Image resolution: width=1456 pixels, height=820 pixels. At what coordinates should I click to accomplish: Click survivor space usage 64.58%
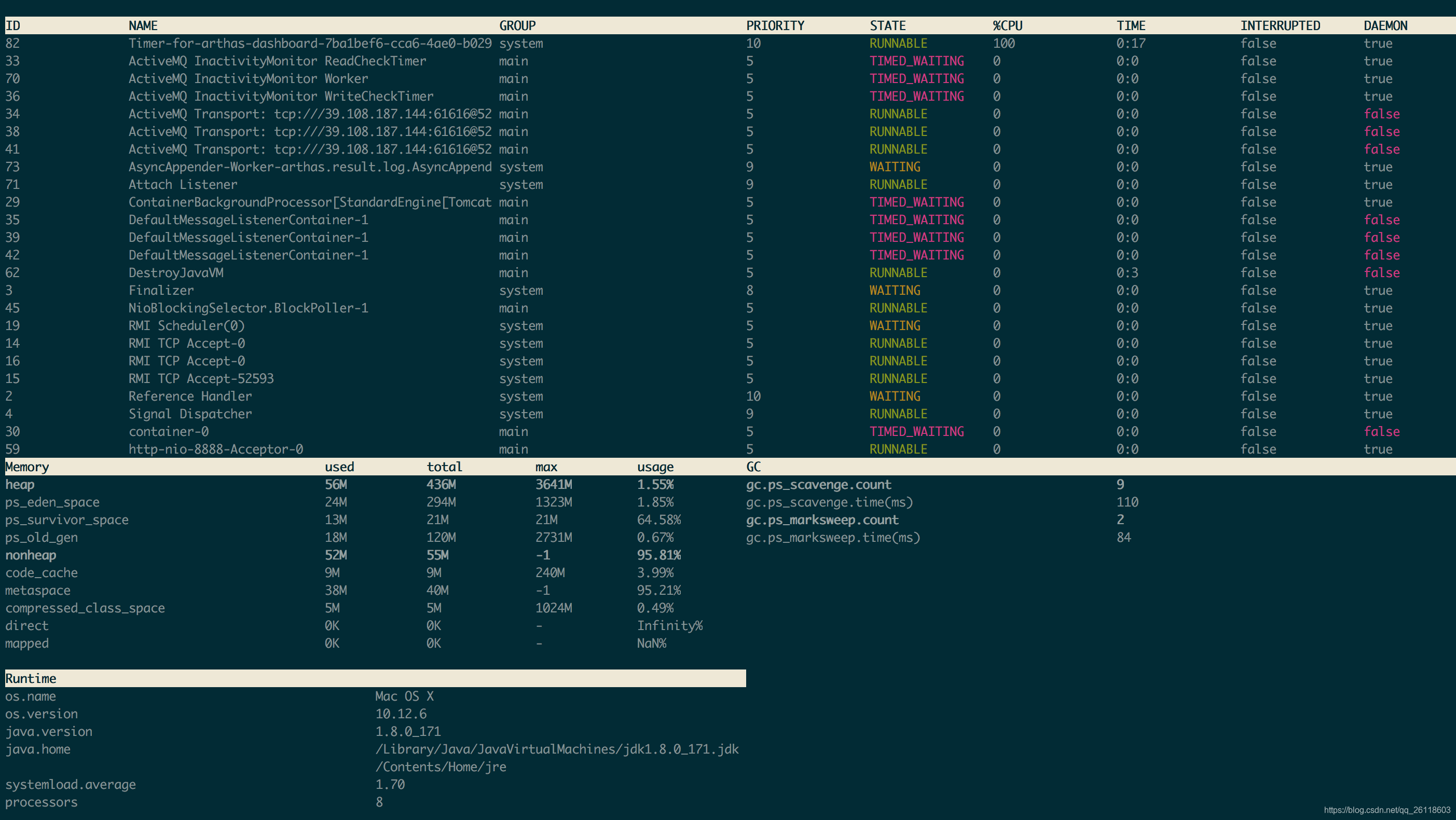[x=658, y=520]
